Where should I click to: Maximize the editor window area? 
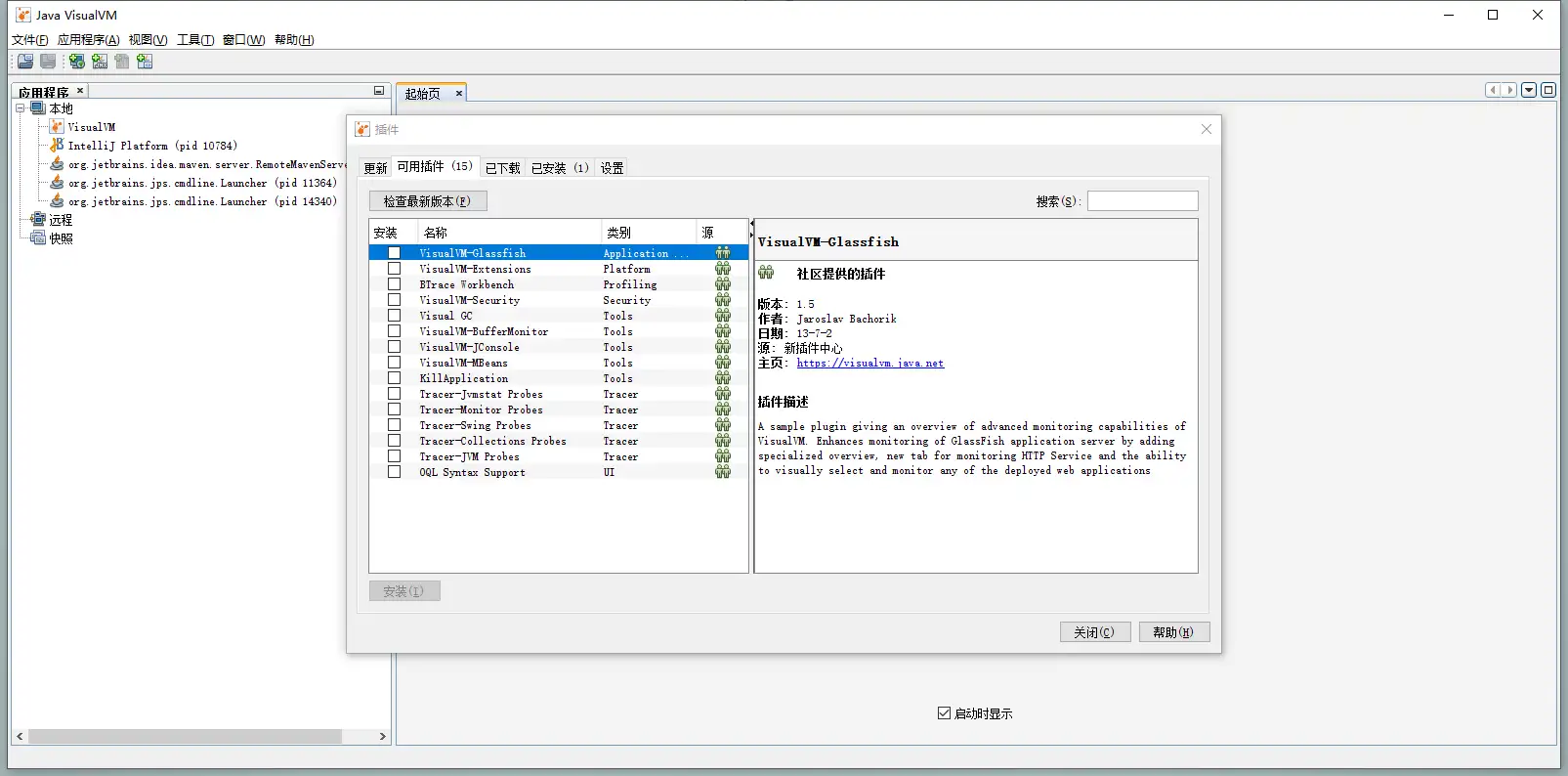(1548, 90)
